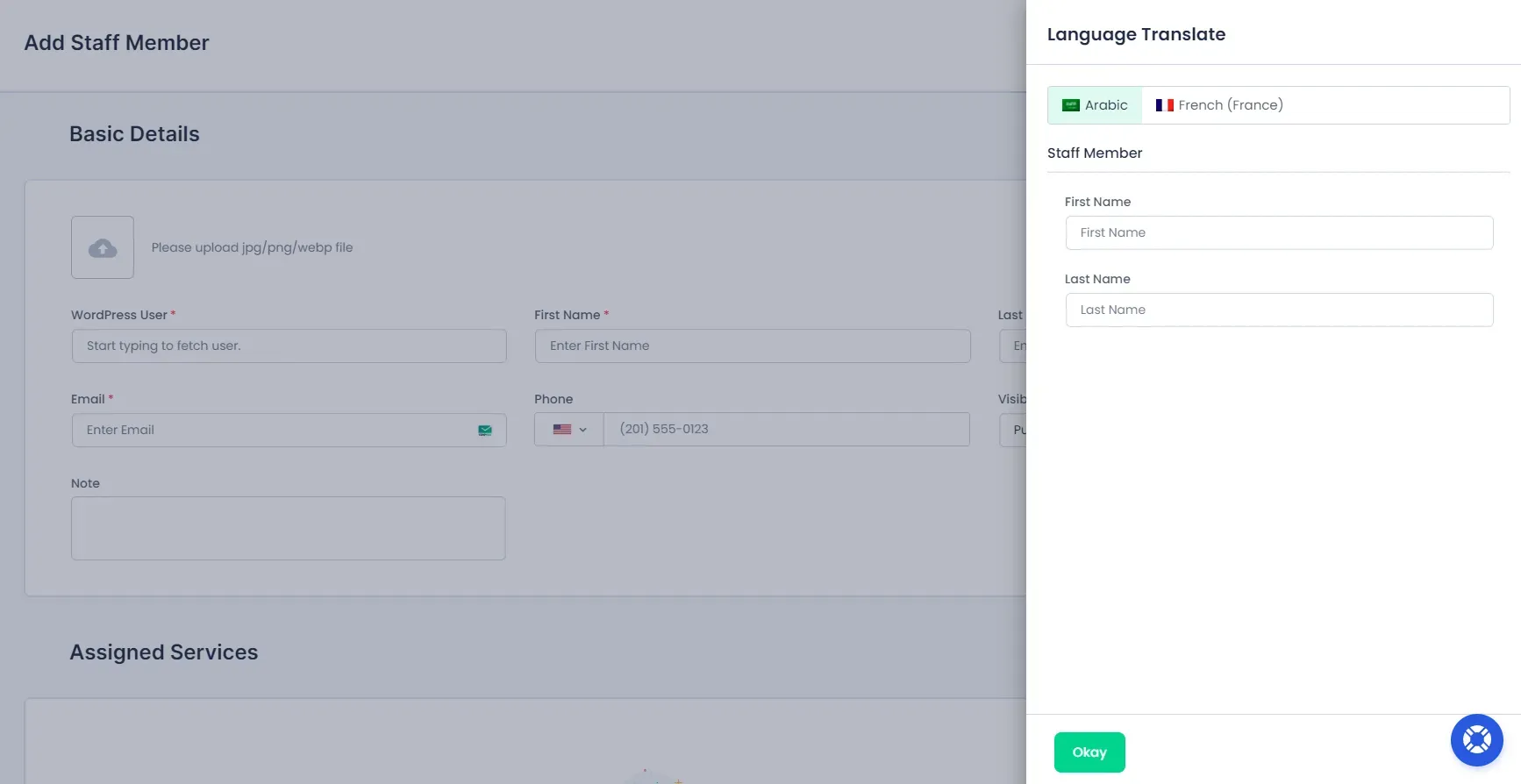Click the WordPress User search field

[289, 346]
